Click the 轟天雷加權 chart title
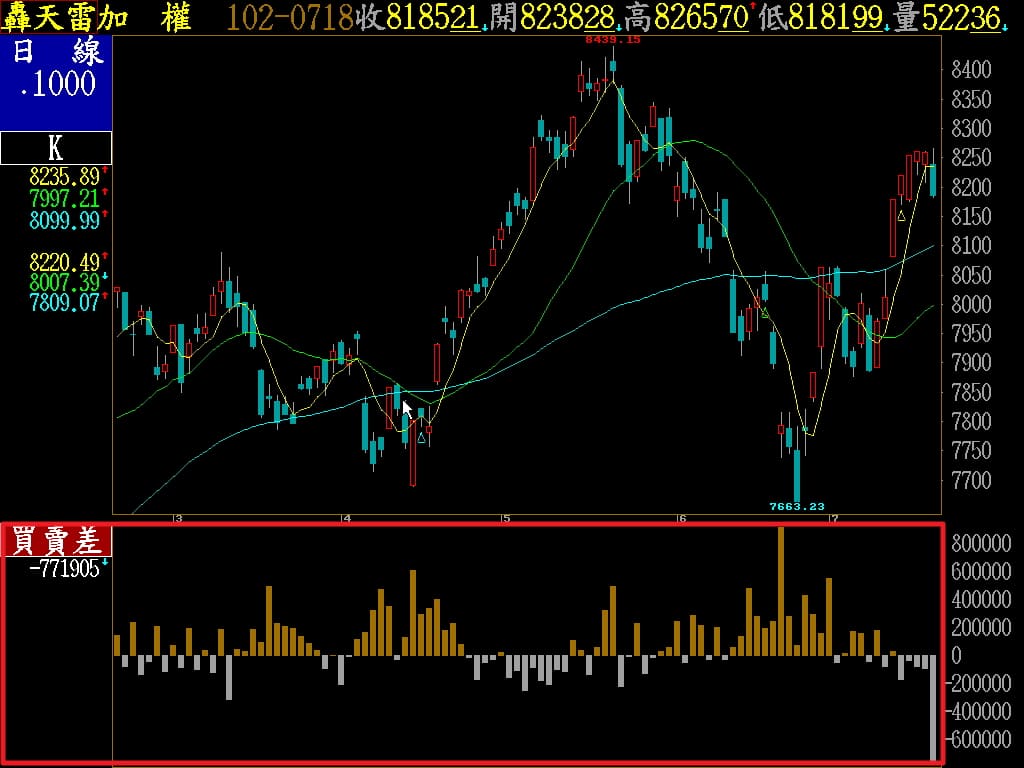 [98, 17]
